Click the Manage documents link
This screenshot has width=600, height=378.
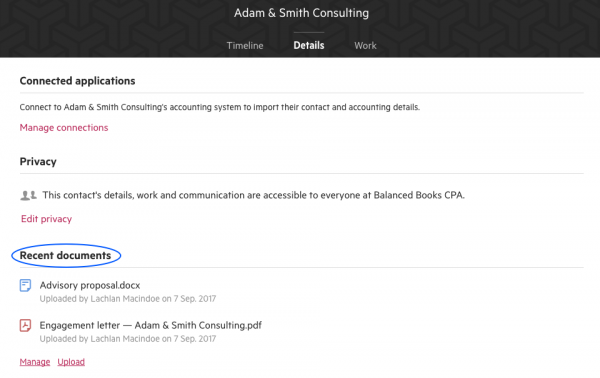(x=35, y=362)
